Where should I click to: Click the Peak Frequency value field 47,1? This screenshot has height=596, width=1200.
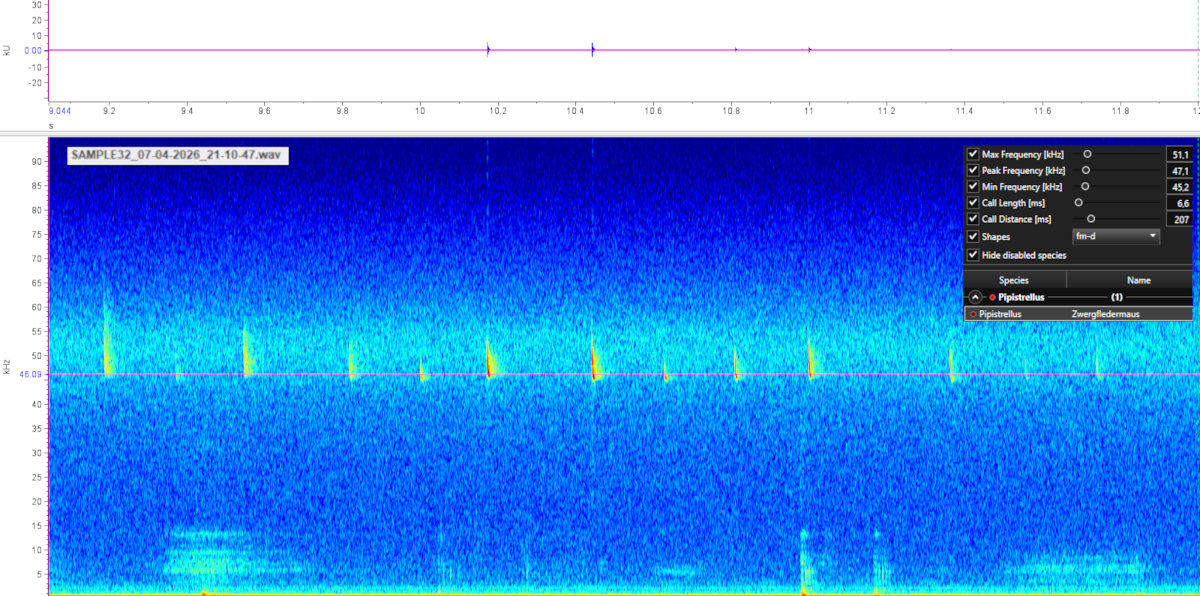tap(1178, 171)
